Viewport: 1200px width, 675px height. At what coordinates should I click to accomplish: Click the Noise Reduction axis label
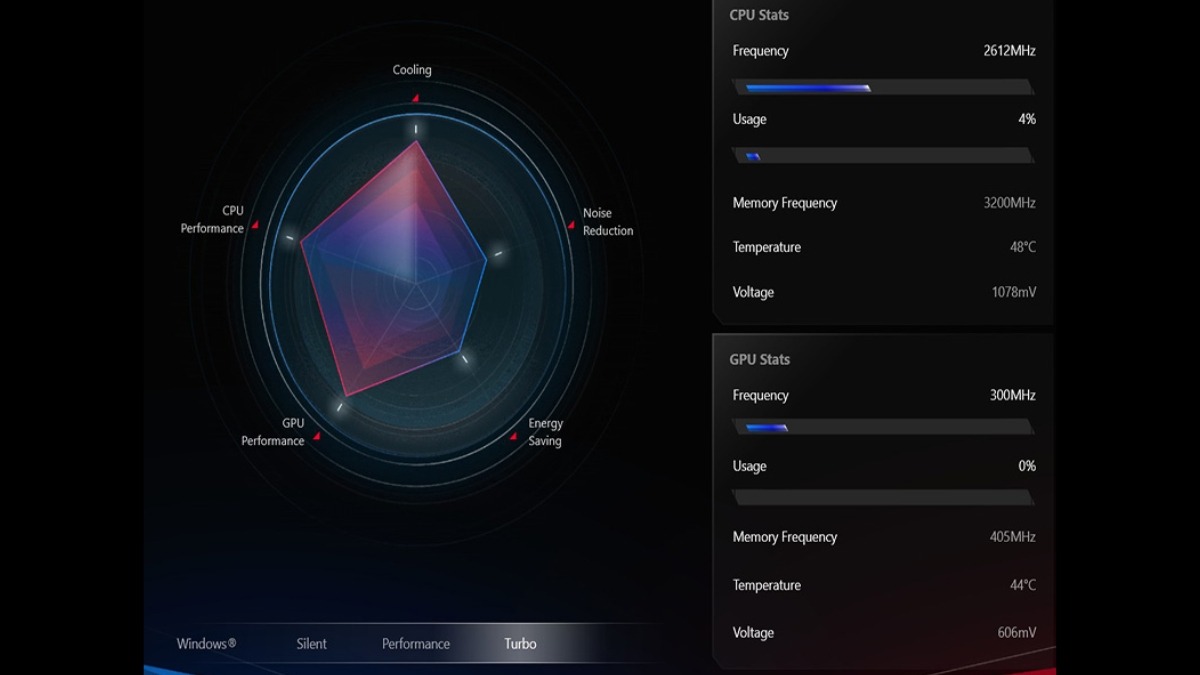pyautogui.click(x=608, y=222)
